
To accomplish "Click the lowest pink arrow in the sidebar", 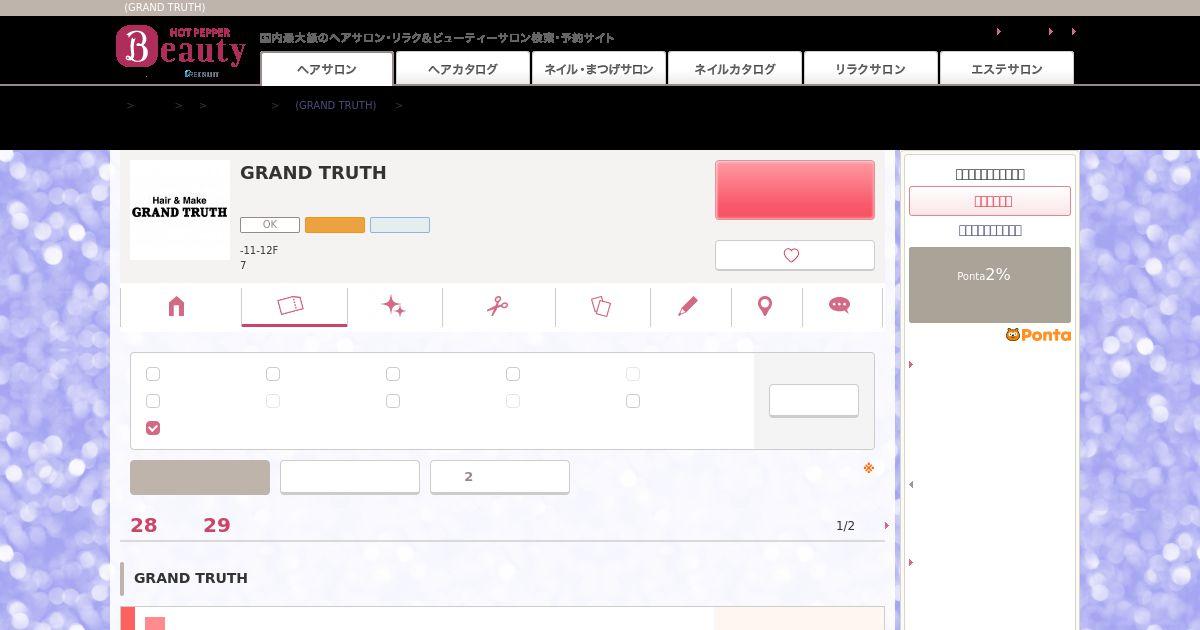I will [x=911, y=562].
